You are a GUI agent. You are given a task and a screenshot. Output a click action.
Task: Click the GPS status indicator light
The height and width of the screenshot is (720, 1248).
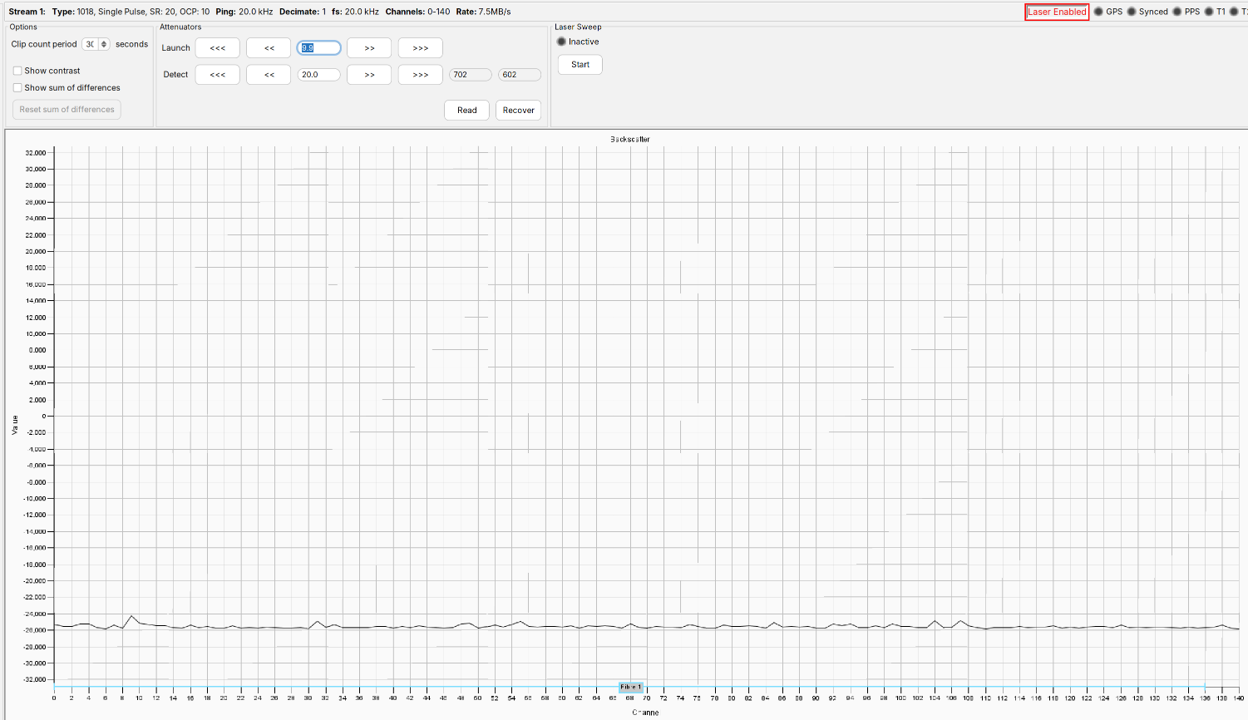coord(1098,12)
